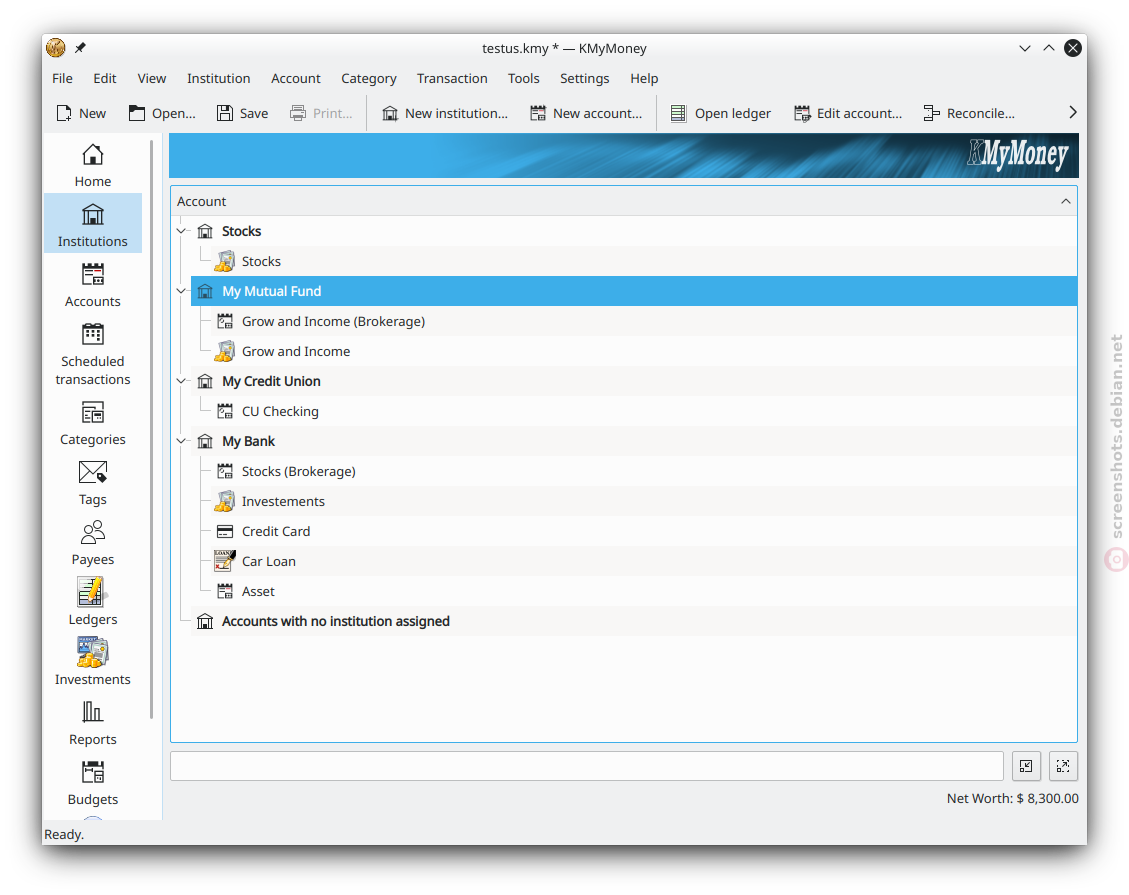
Task: Save the file via toolbar
Action: point(243,113)
